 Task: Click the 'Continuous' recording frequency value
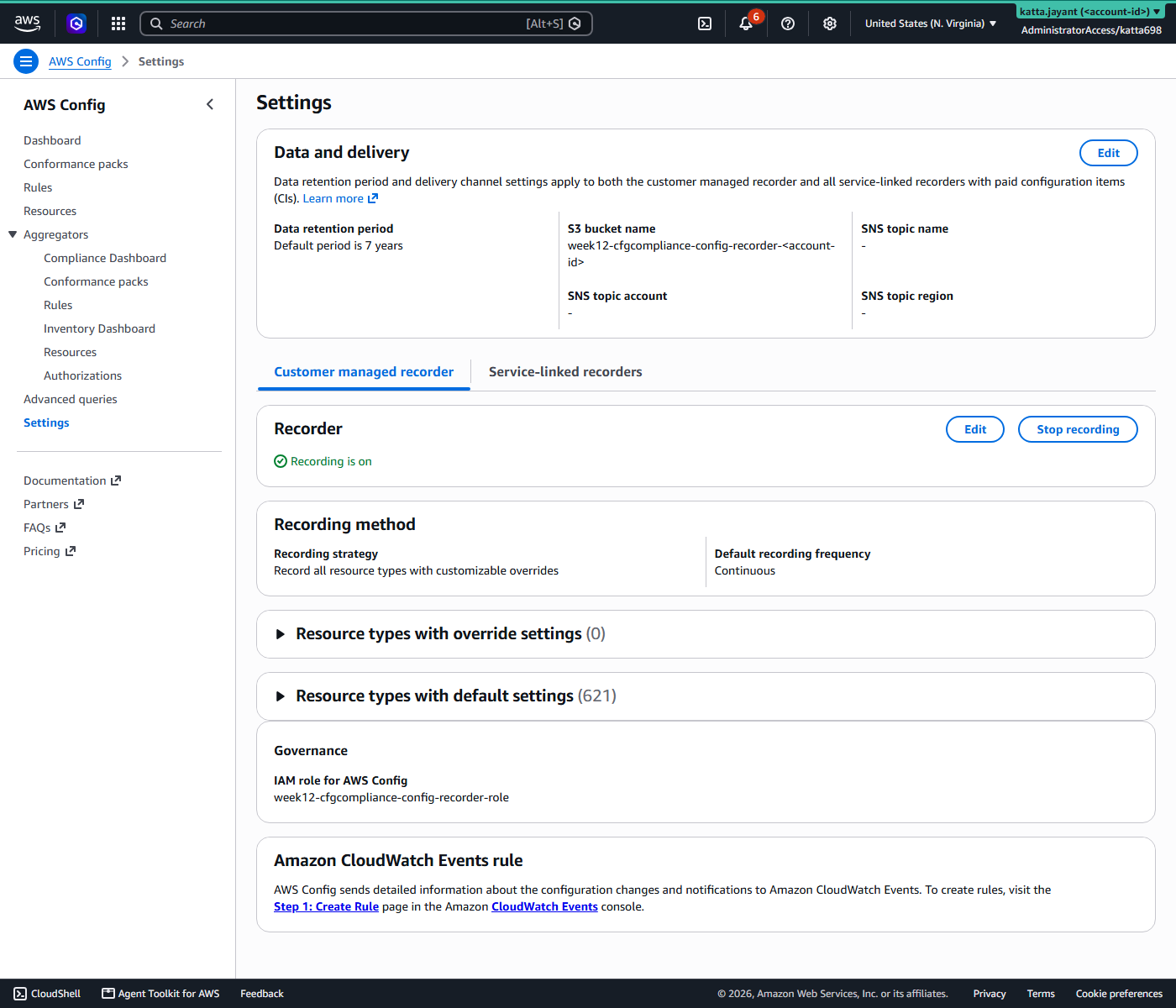745,570
